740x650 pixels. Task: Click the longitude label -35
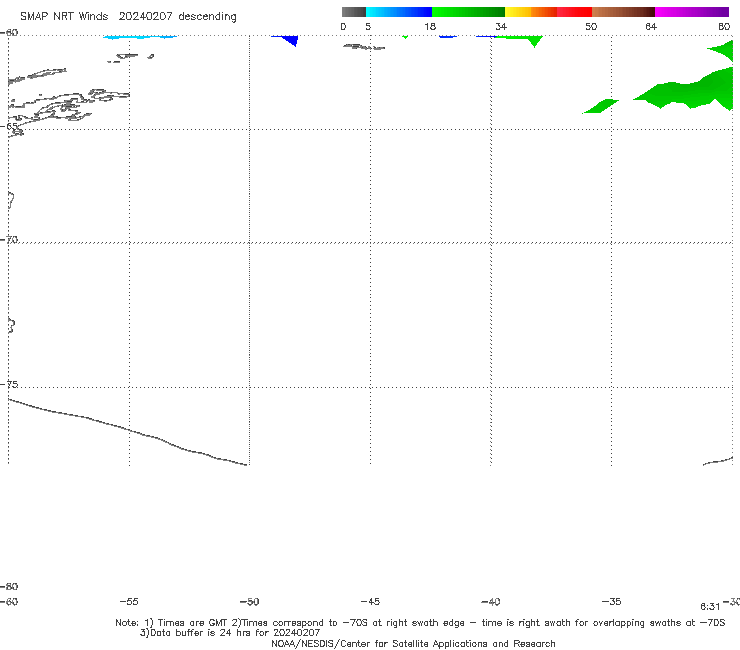click(x=611, y=601)
